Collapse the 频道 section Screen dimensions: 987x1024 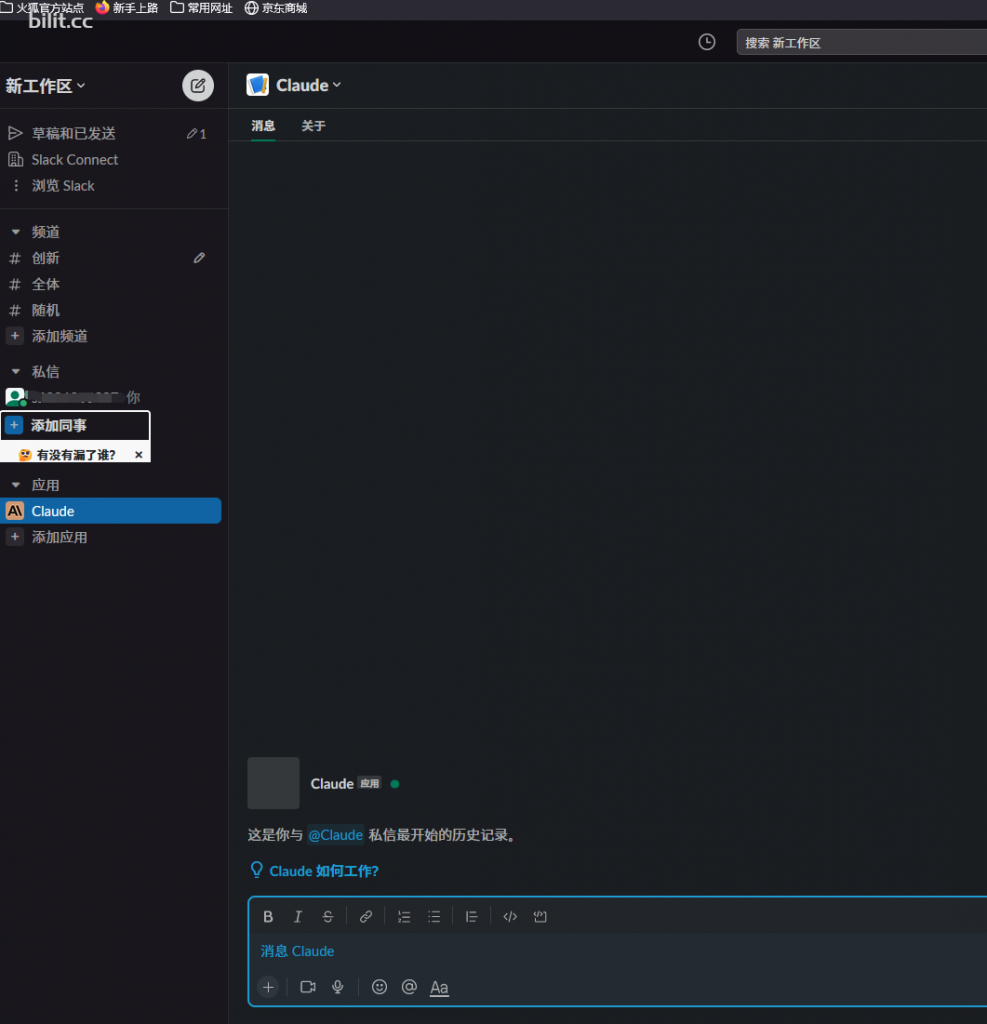click(x=16, y=232)
